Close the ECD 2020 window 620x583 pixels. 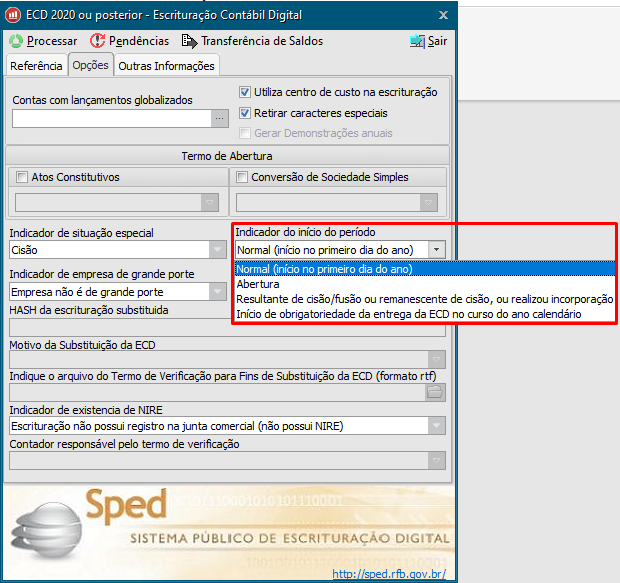[x=444, y=15]
